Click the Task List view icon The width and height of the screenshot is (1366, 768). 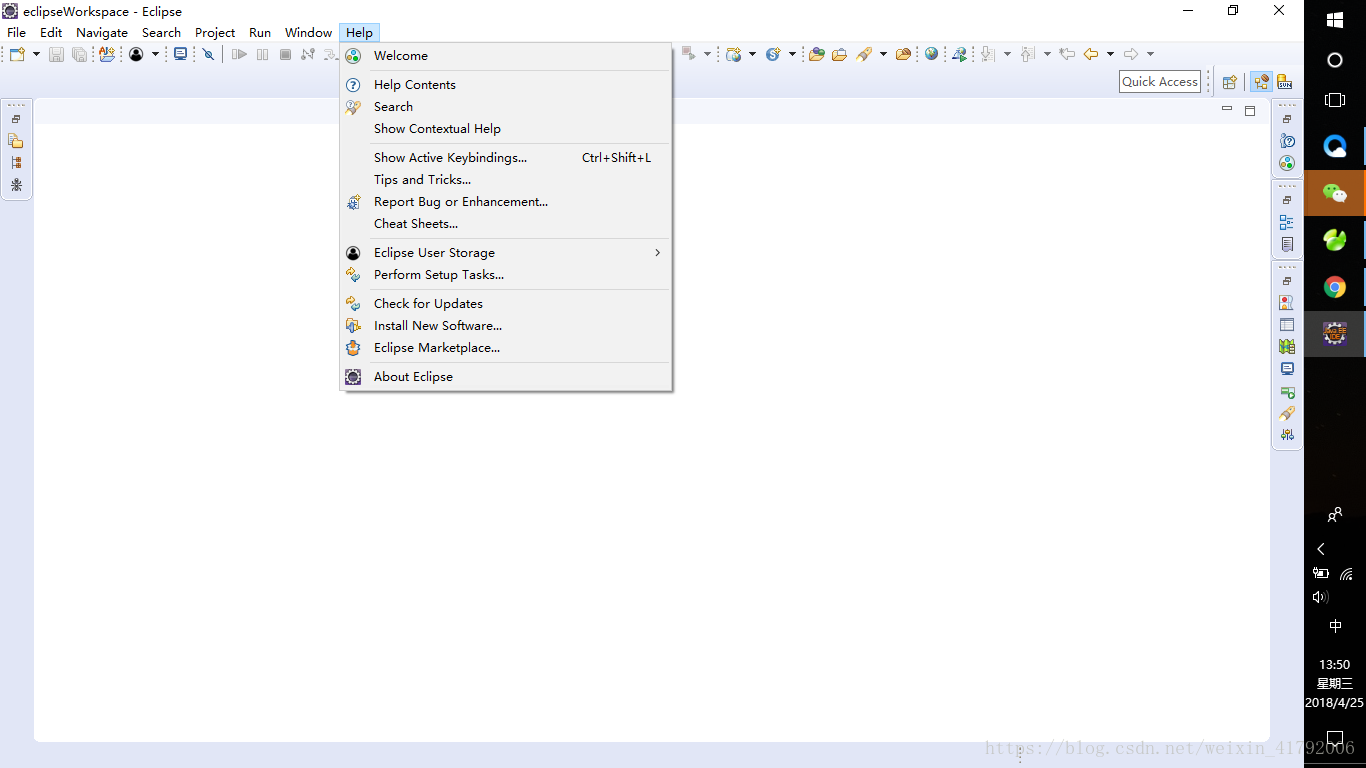pyautogui.click(x=1287, y=244)
